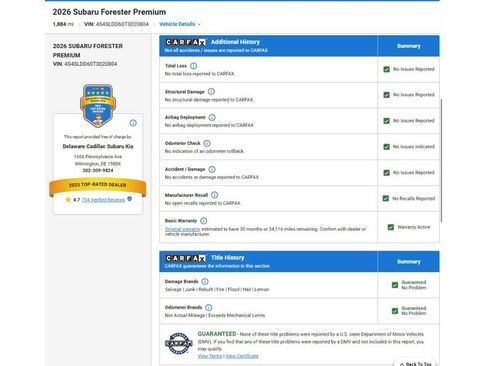Click the CARFAX guarantee seal
The width and height of the screenshot is (488, 366).
coord(179,343)
